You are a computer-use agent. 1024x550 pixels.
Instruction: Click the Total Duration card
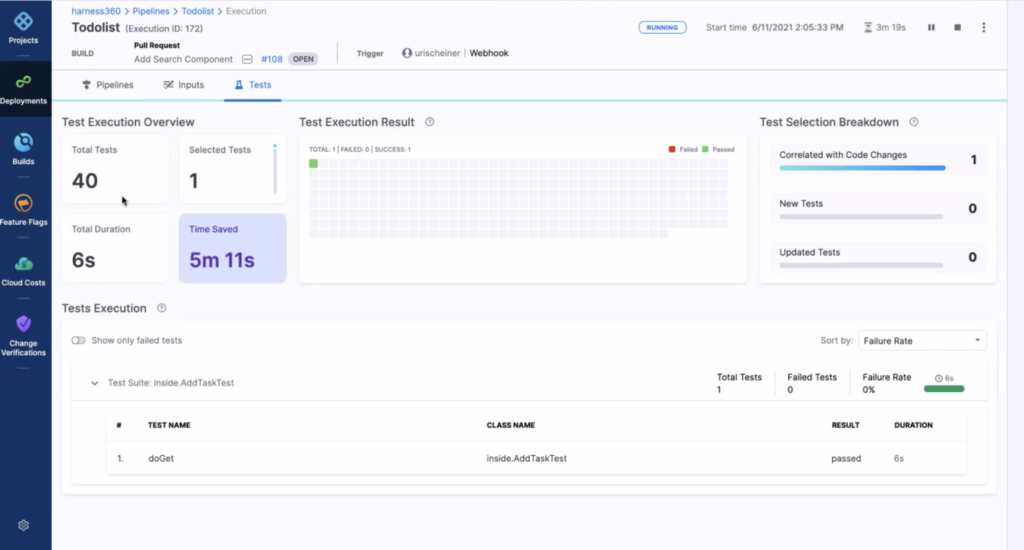[116, 248]
